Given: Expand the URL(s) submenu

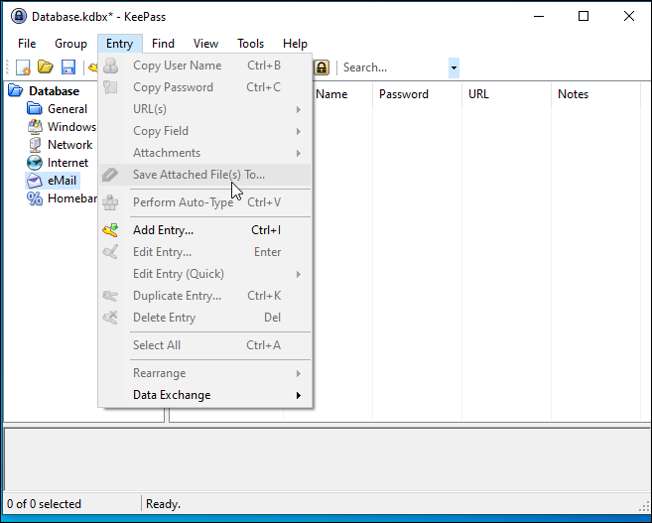Looking at the screenshot, I should (x=298, y=109).
